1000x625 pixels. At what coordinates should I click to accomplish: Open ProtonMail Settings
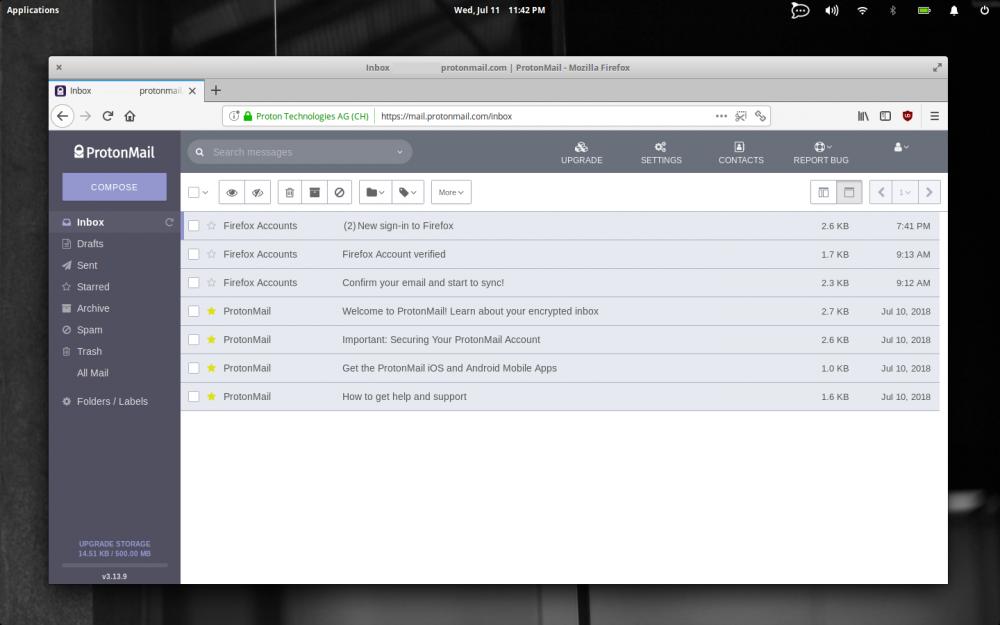[x=661, y=153]
